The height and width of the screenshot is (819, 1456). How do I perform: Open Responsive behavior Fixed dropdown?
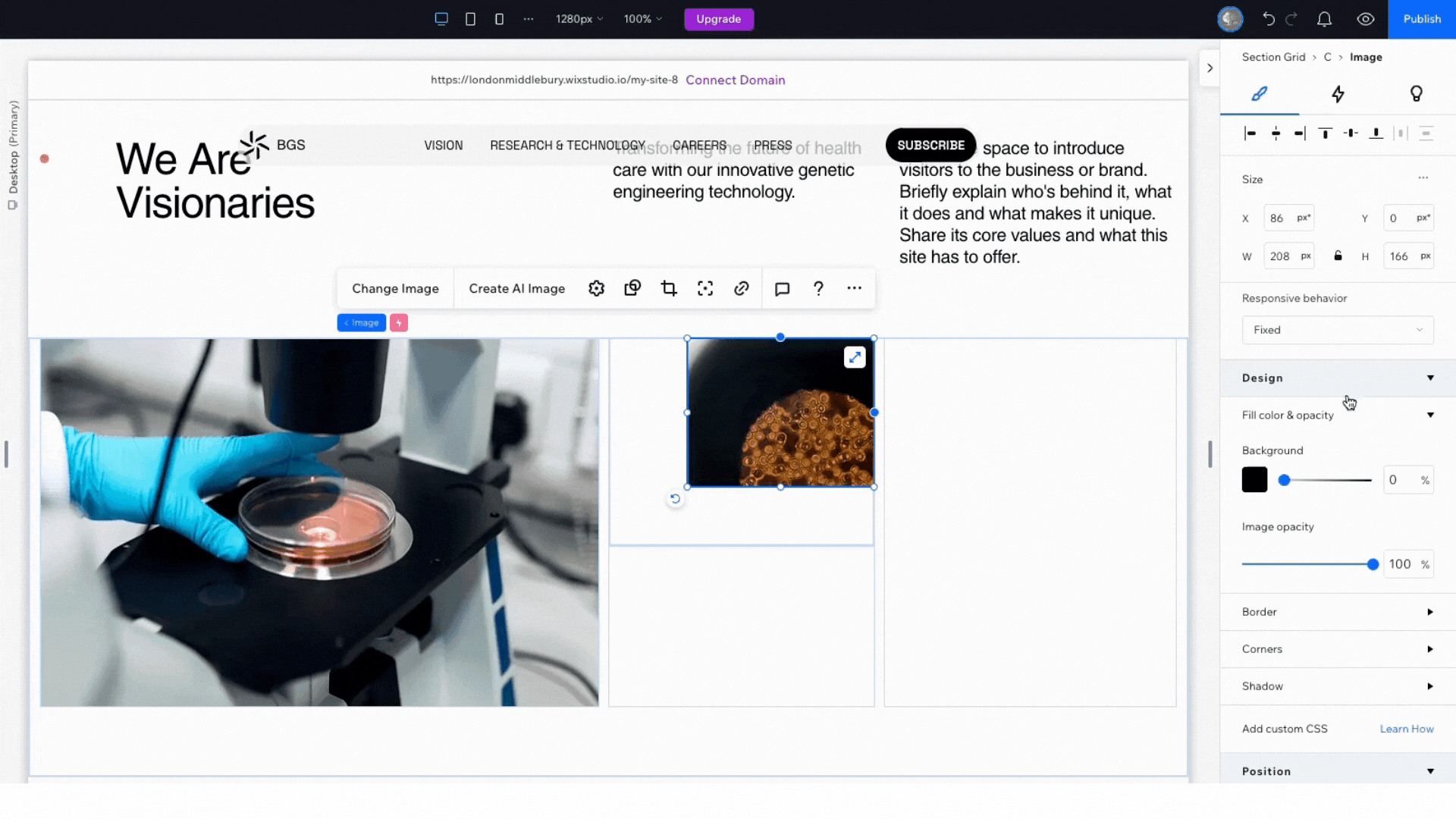coord(1338,330)
